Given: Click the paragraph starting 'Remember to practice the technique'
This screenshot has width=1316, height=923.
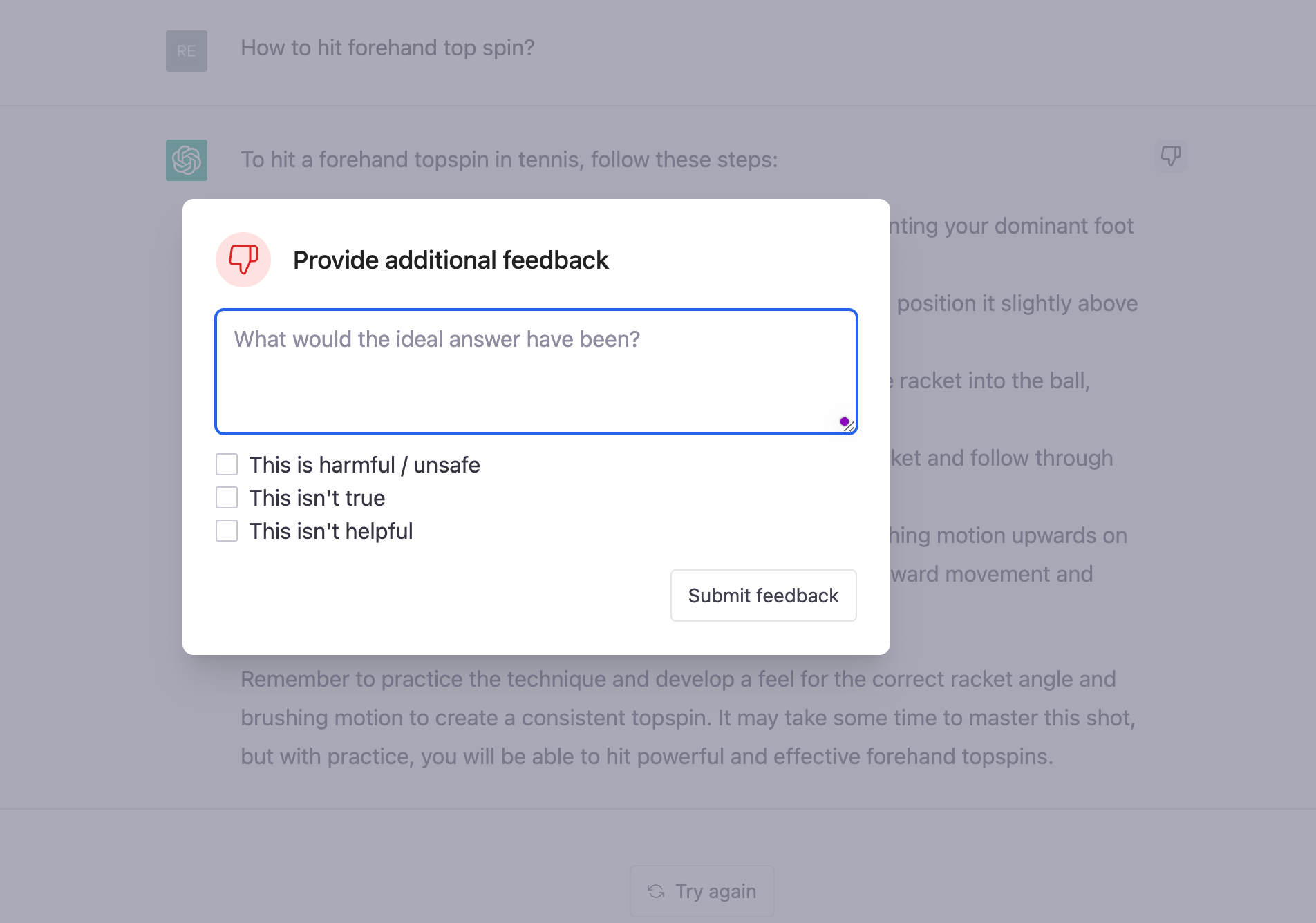Looking at the screenshot, I should [688, 718].
